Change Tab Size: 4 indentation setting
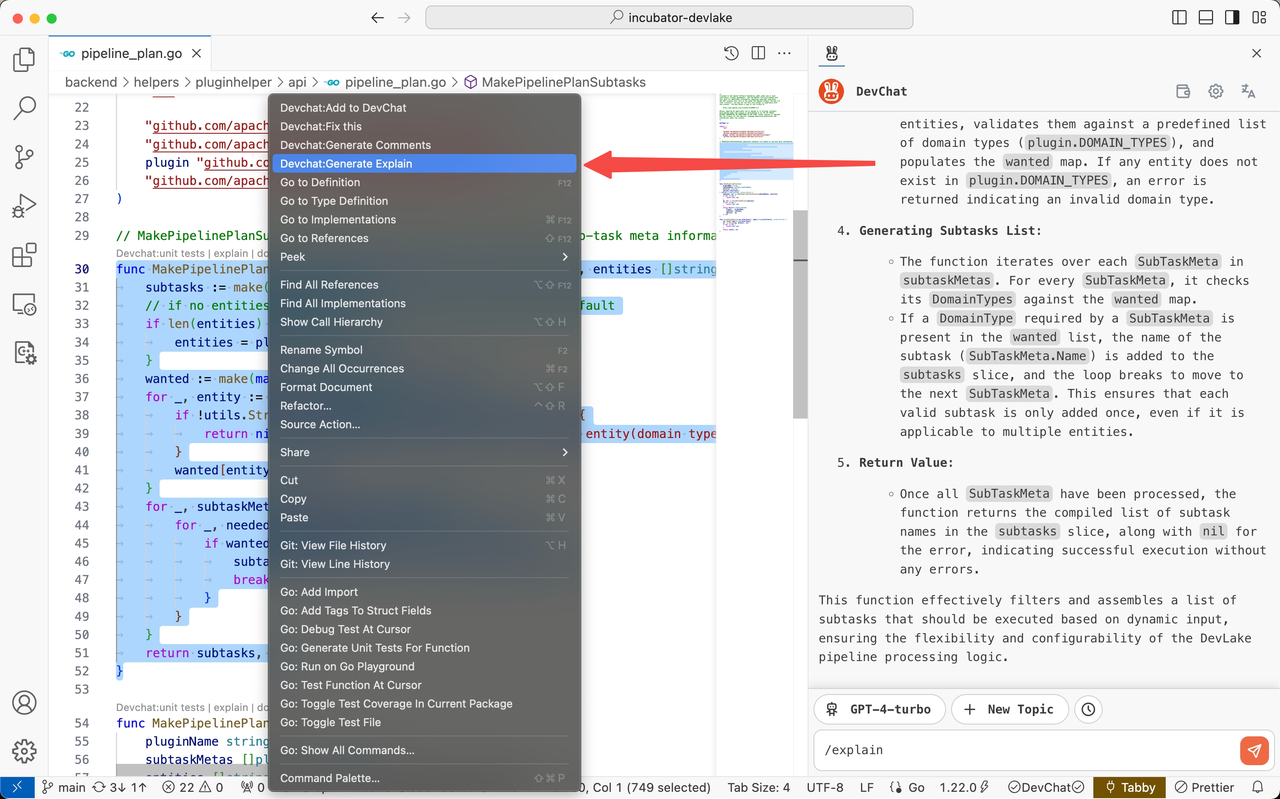Image resolution: width=1280 pixels, height=799 pixels. click(x=758, y=788)
